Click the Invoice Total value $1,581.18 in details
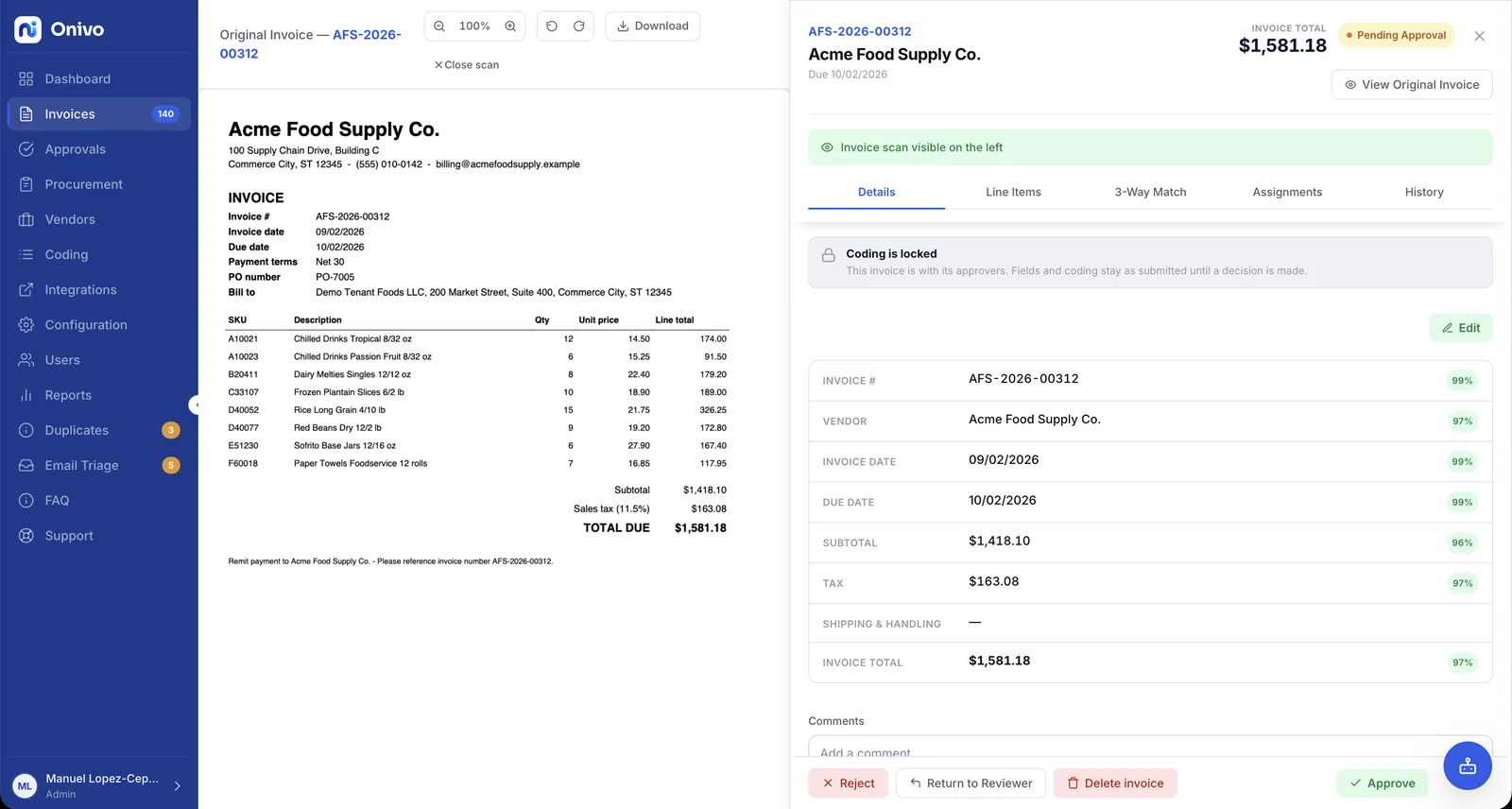This screenshot has width=1512, height=809. 999,662
